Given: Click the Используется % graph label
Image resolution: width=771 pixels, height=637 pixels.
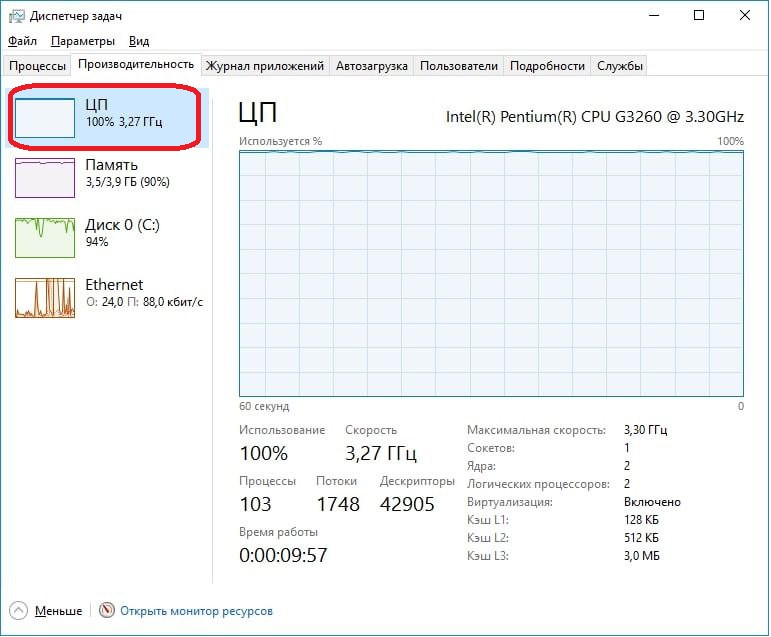Looking at the screenshot, I should tap(280, 141).
